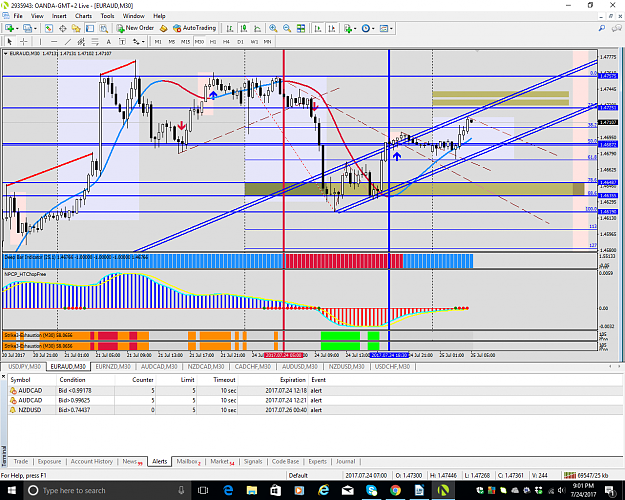Toggle chart Auto Scroll icon
625x500 pixels.
318,28
